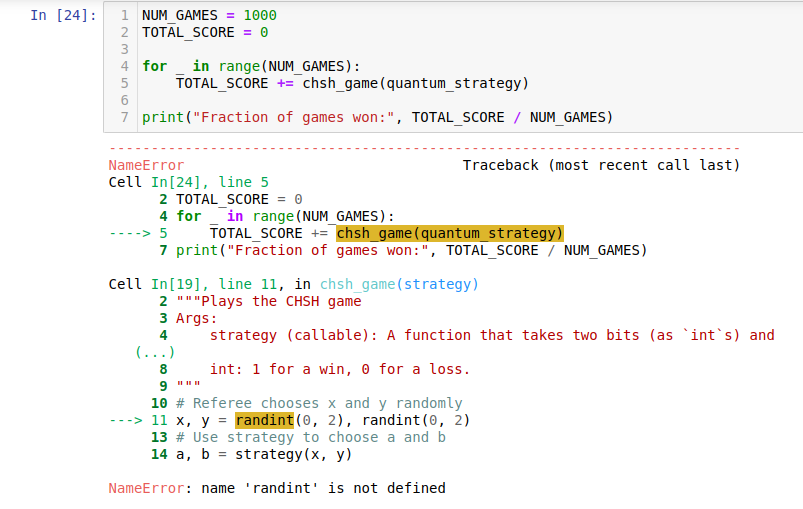The image size is (803, 509).
Task: Click the highlighted randint in the traceback
Action: [264, 420]
